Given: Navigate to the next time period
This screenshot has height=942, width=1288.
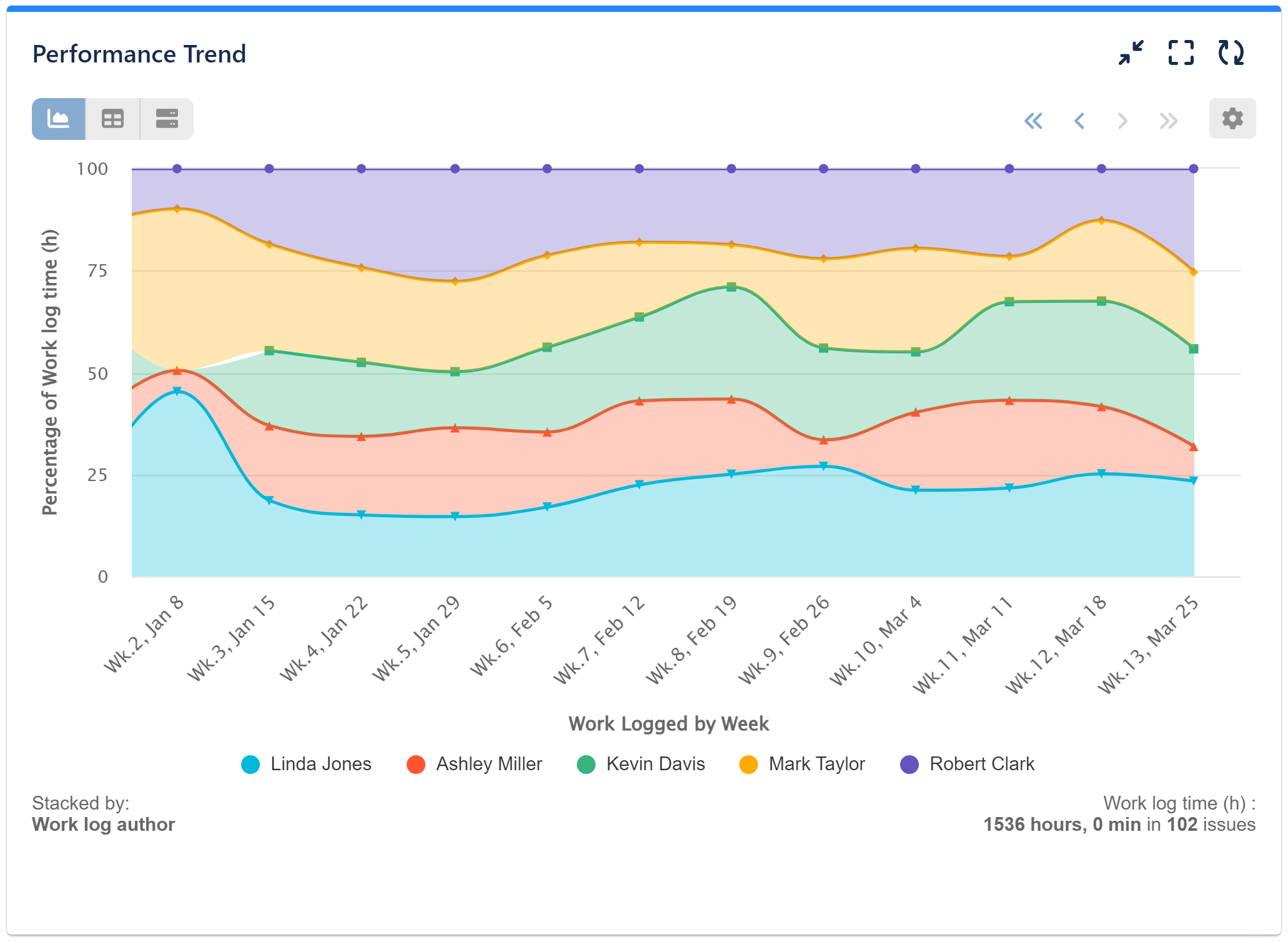Looking at the screenshot, I should point(1122,121).
